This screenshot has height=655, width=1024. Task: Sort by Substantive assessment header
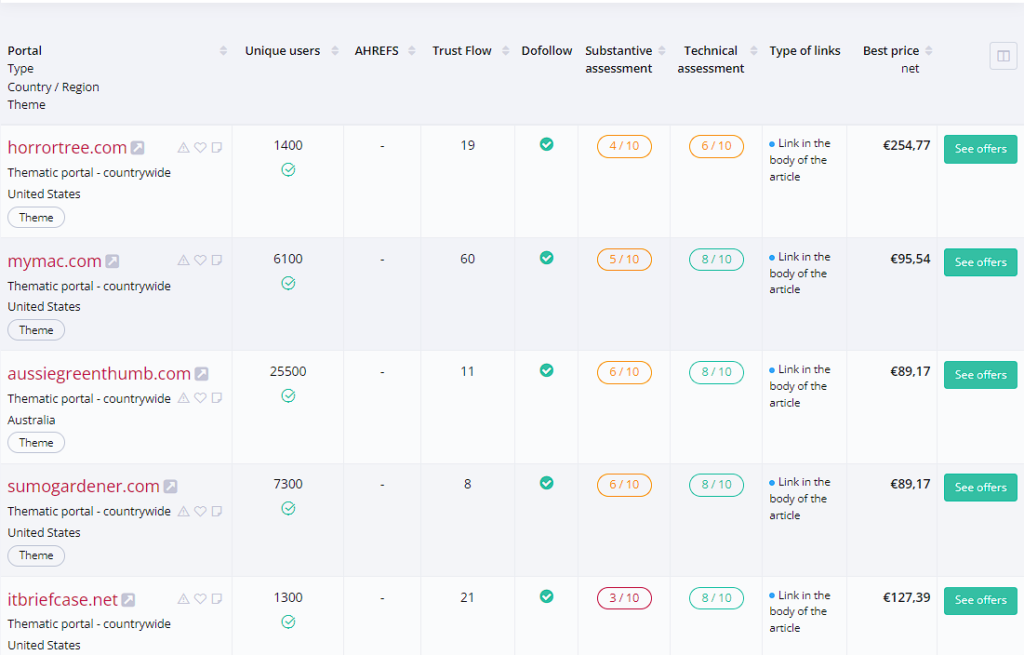660,51
